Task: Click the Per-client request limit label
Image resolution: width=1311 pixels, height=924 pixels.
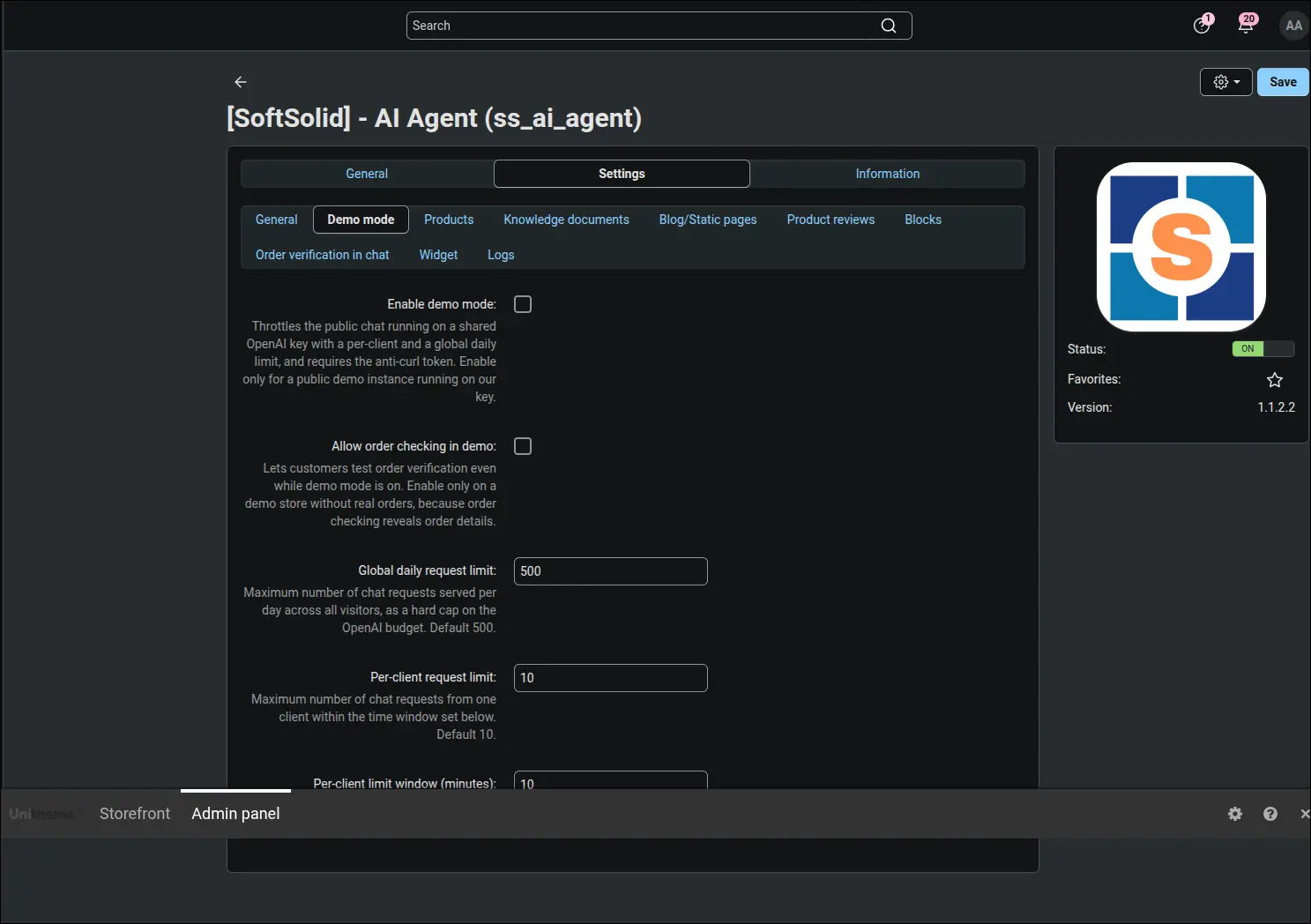Action: click(433, 677)
